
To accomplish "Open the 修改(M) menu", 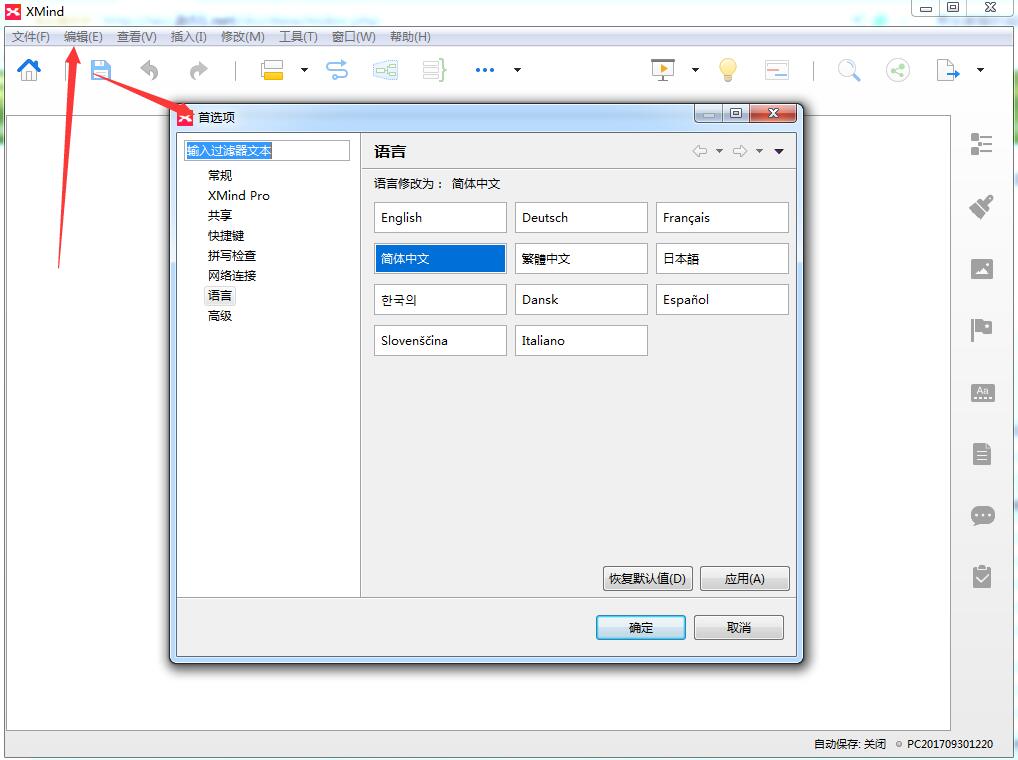I will click(243, 37).
